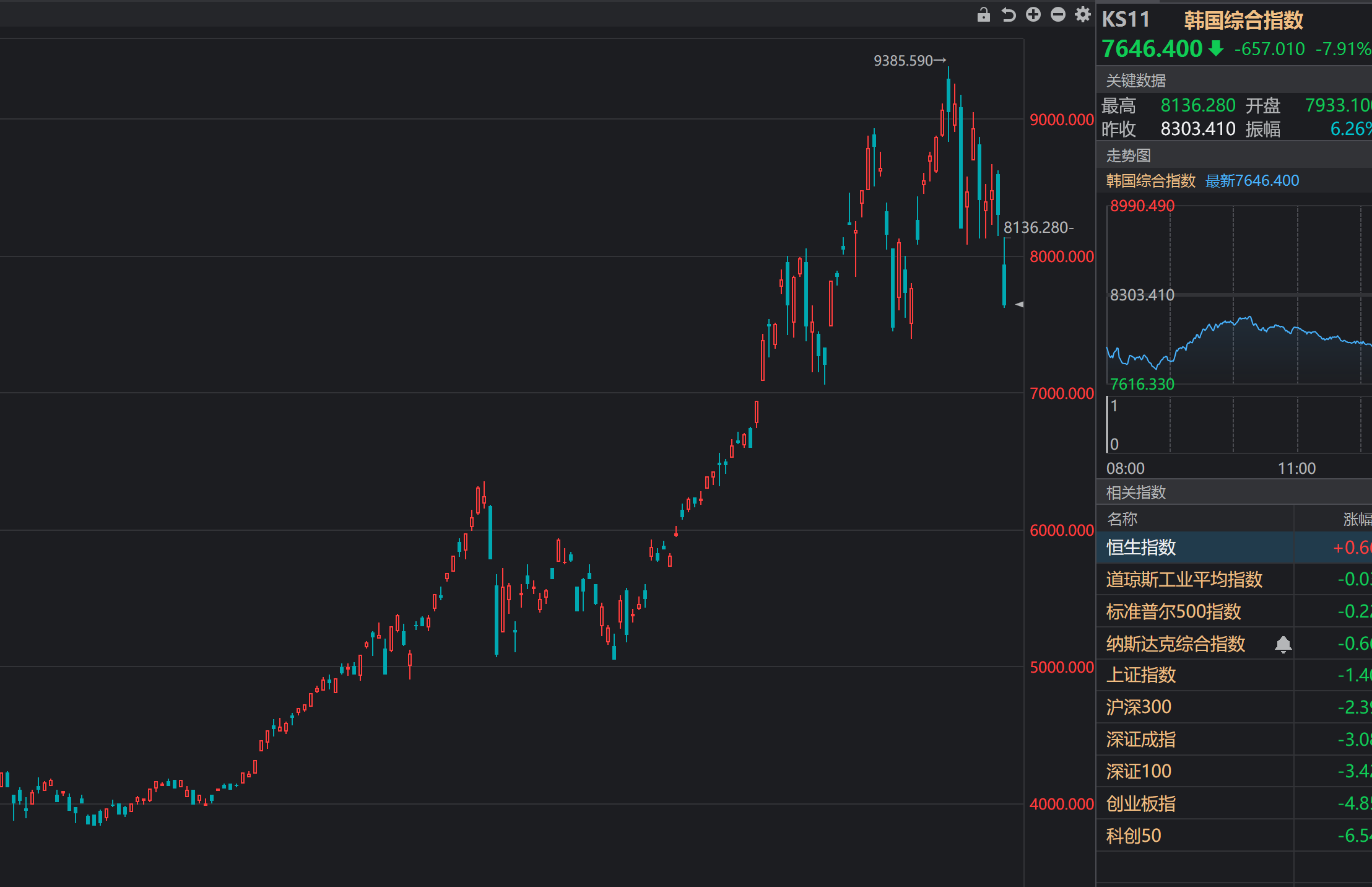This screenshot has width=1372, height=887.
Task: Click the undo arrow in chart toolbar
Action: coord(1009,15)
